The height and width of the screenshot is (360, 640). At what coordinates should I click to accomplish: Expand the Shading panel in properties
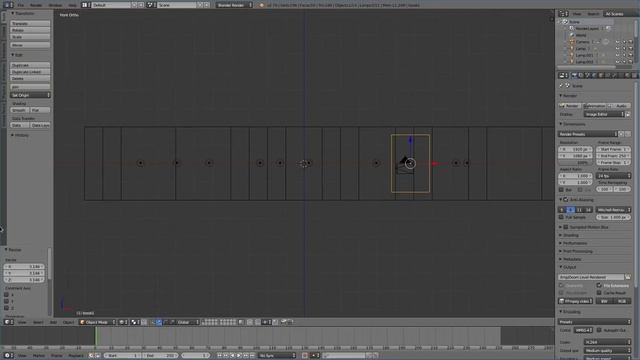click(x=569, y=235)
